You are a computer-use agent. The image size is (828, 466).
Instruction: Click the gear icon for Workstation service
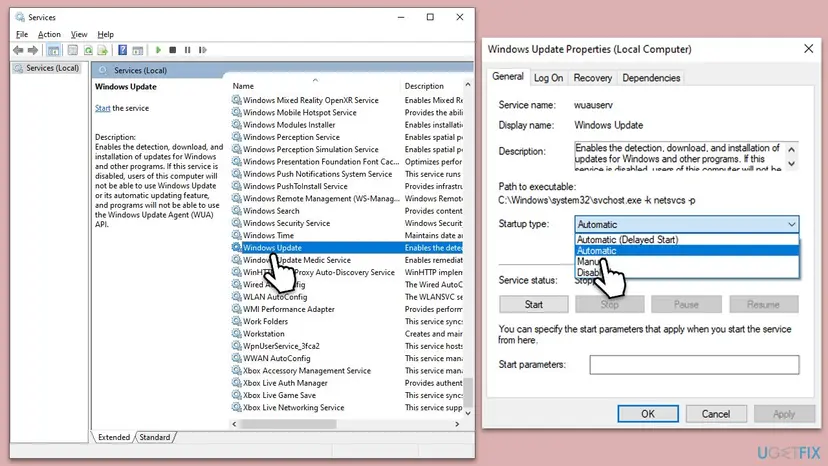click(x=237, y=333)
